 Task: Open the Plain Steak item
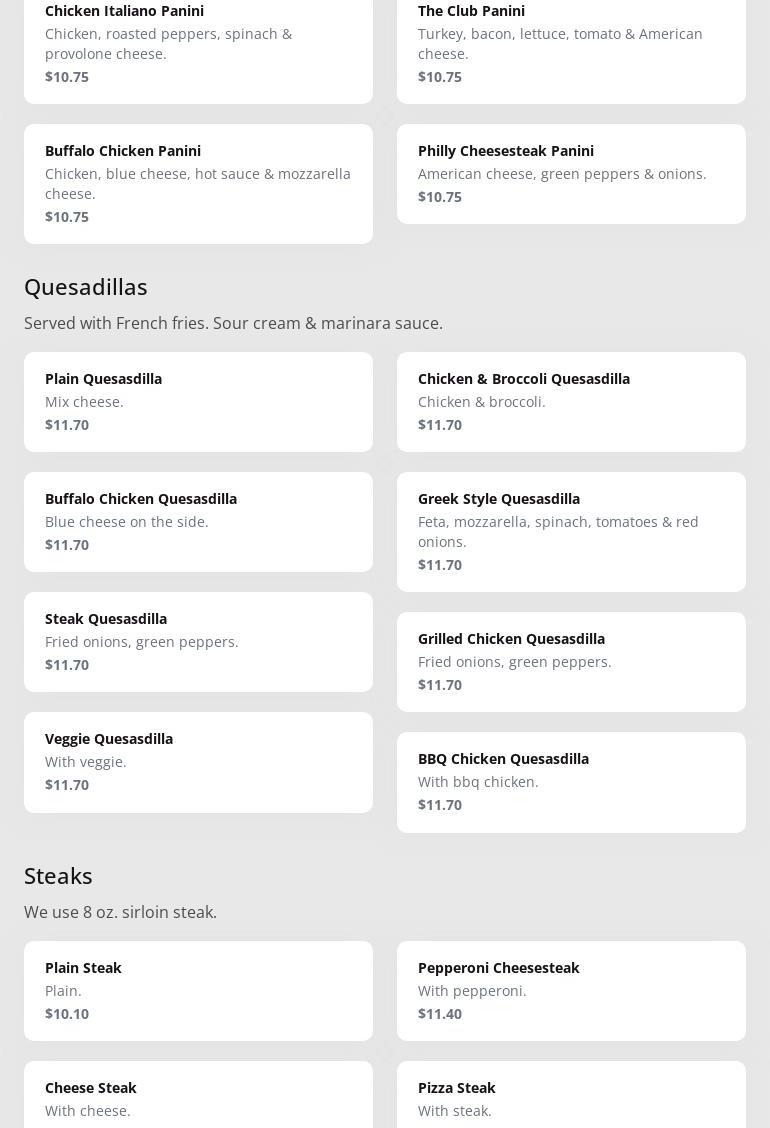[198, 990]
